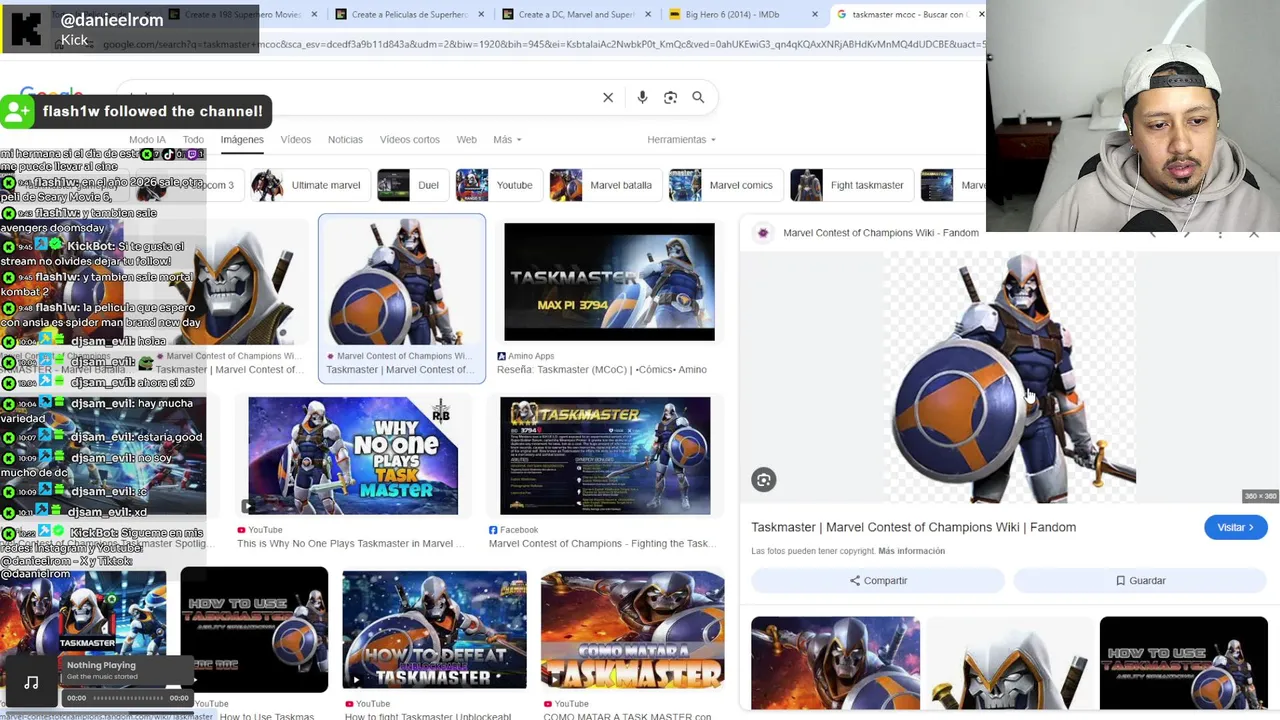Click the Facebook source label under Taskmaster card

tap(518, 530)
